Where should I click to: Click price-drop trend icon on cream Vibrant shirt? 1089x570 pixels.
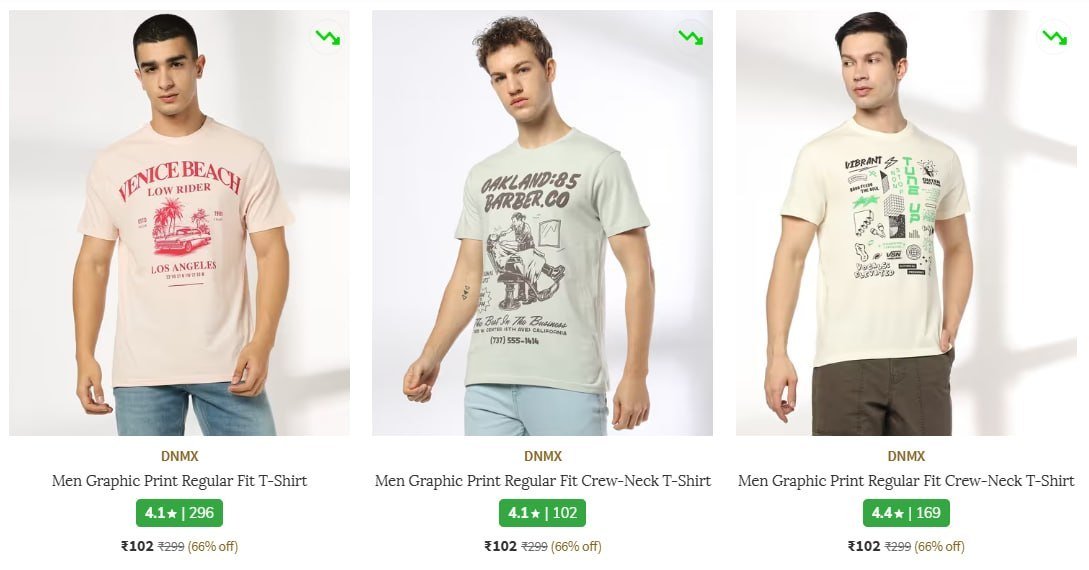[x=1054, y=38]
